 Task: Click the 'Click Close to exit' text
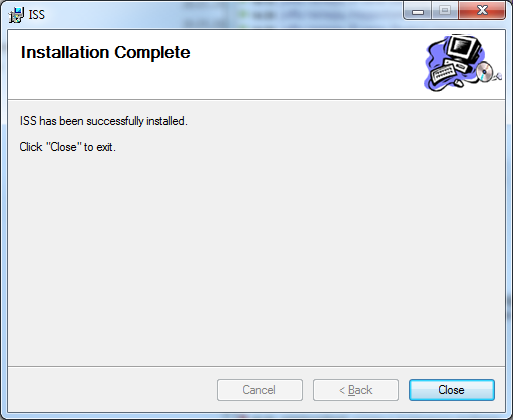(67, 147)
